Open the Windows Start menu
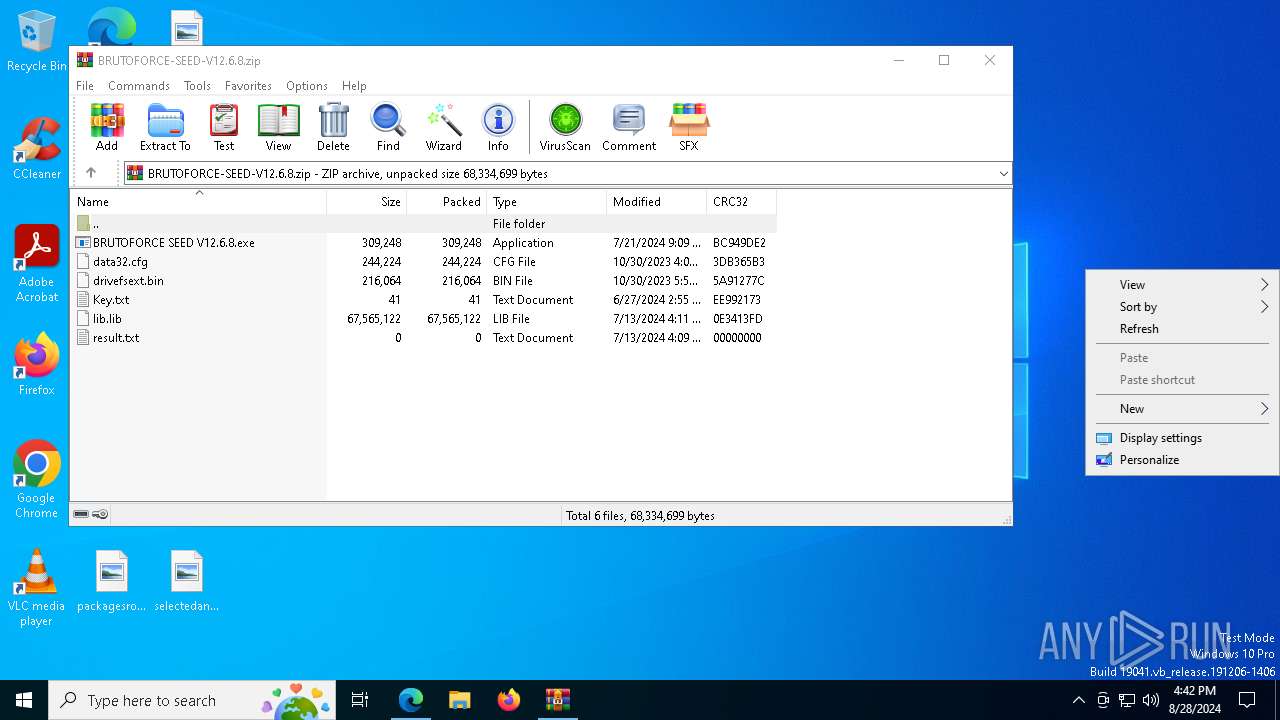Image resolution: width=1280 pixels, height=720 pixels. click(24, 700)
